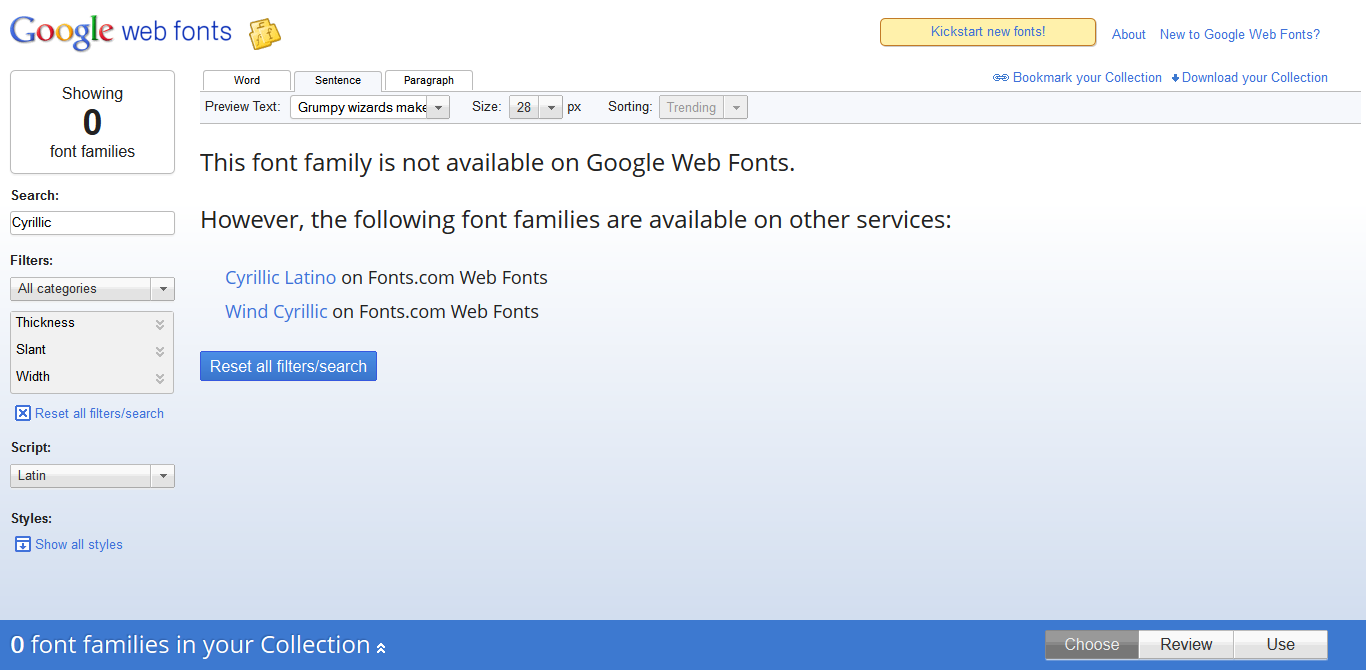Click the X icon beside Reset filters
This screenshot has width=1366, height=670.
coord(23,413)
